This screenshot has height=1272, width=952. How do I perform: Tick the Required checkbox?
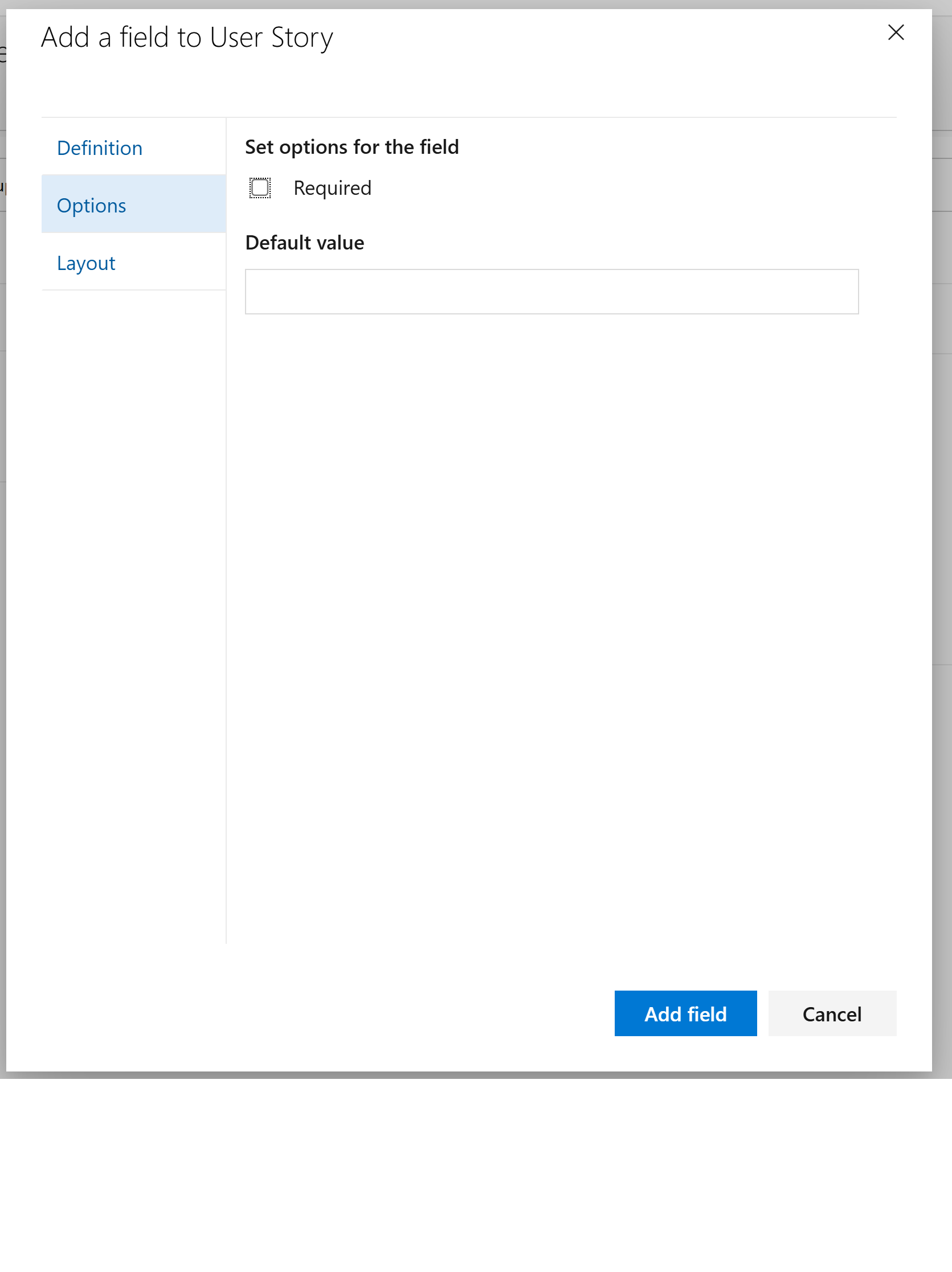pyautogui.click(x=260, y=188)
